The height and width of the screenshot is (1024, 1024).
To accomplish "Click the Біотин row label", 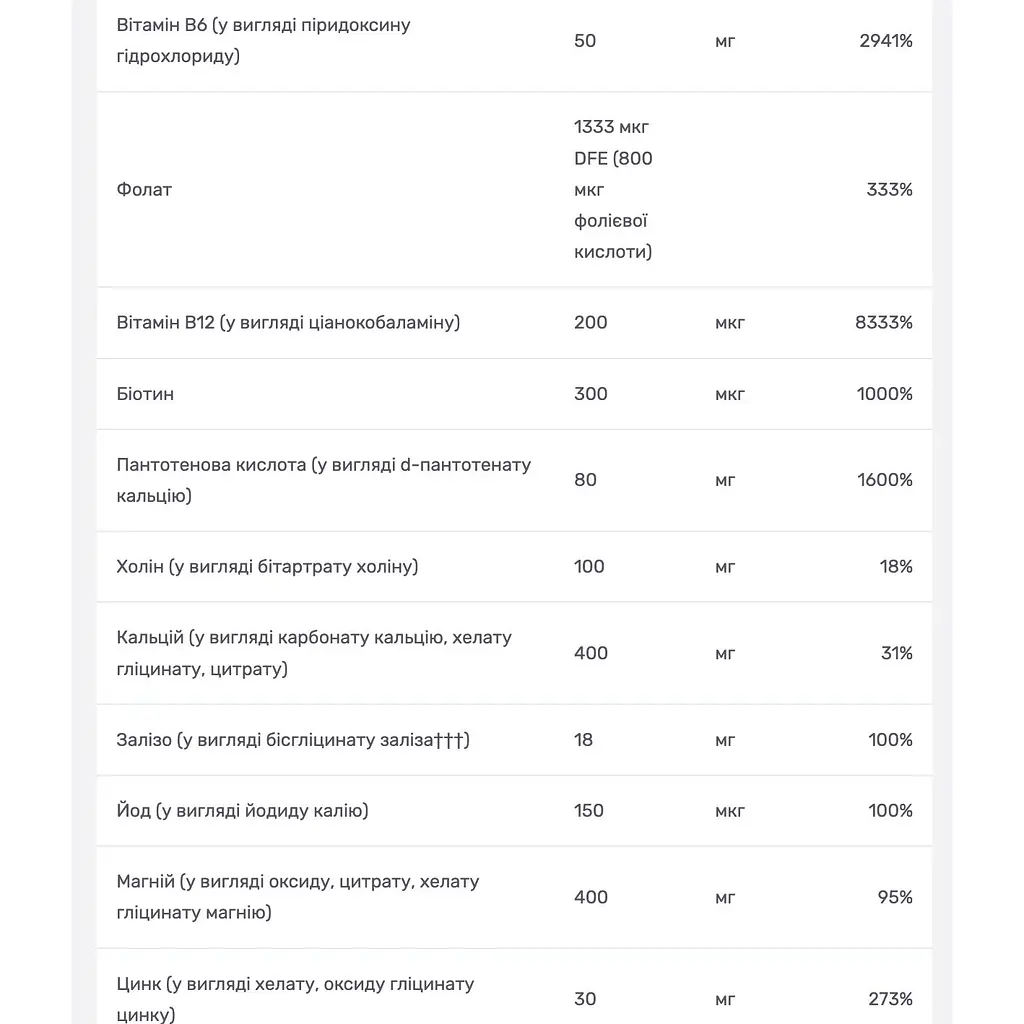I will [145, 394].
